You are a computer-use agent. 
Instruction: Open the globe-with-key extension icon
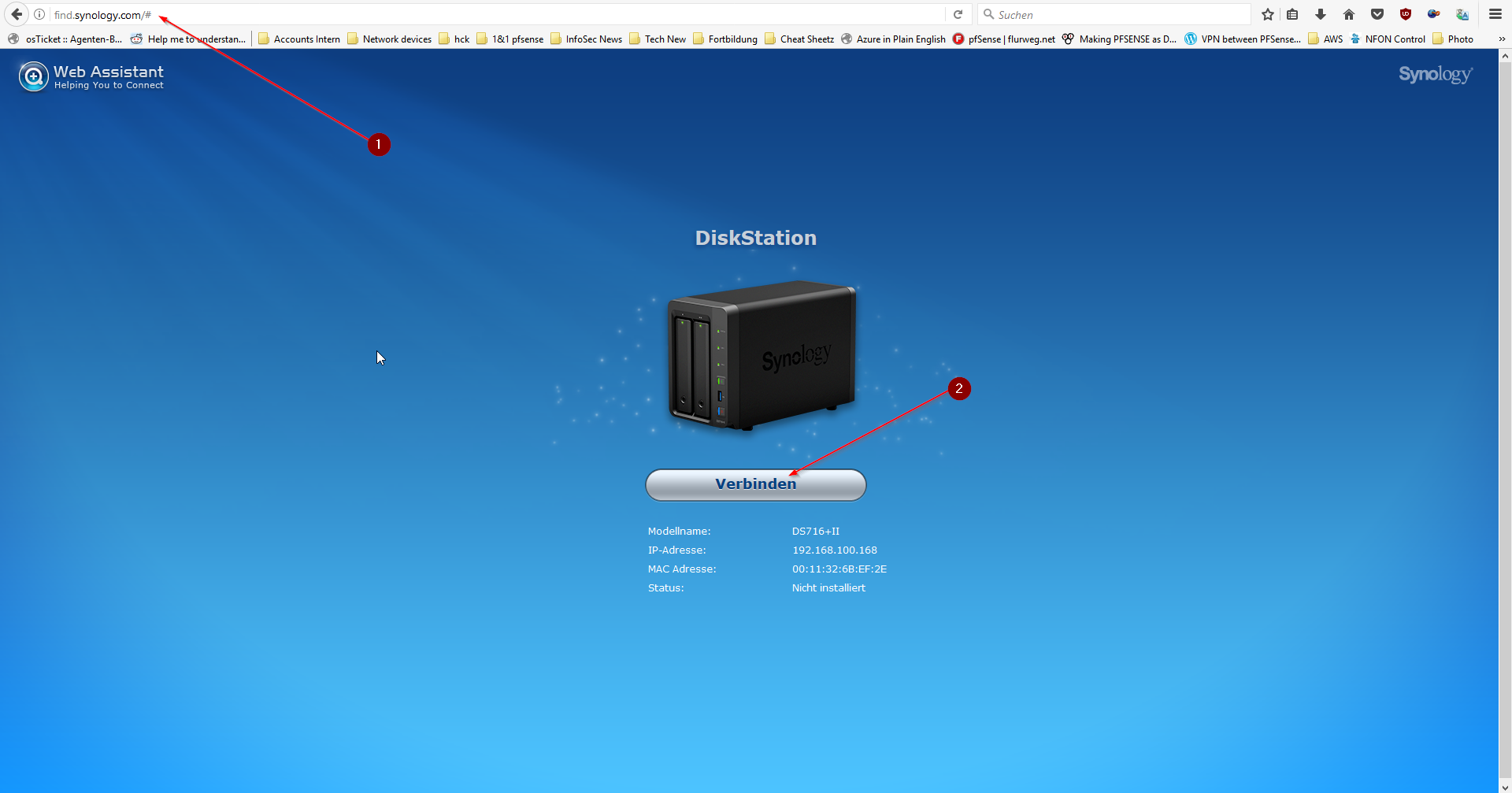pyautogui.click(x=1434, y=14)
